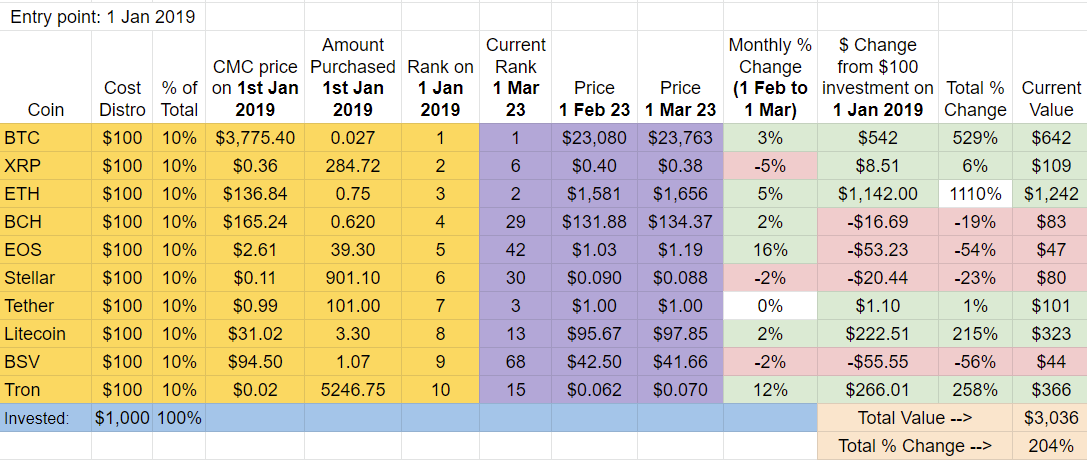Select EOS dollar change -$53.23
Screen dimensions: 1087x460
click(x=878, y=249)
